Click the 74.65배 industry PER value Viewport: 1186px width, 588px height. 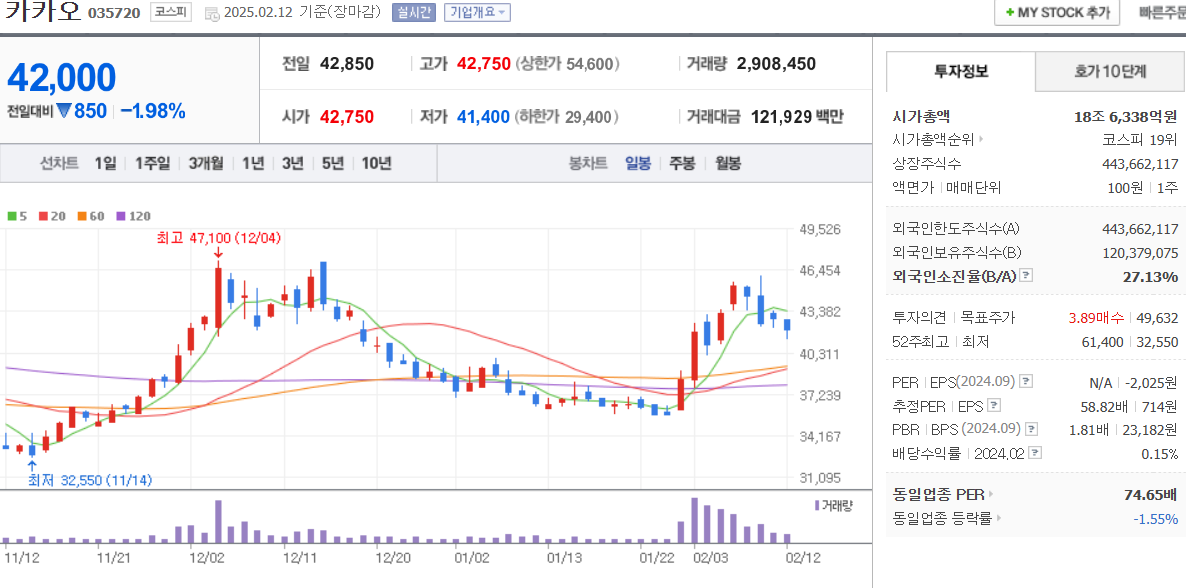pyautogui.click(x=1150, y=495)
